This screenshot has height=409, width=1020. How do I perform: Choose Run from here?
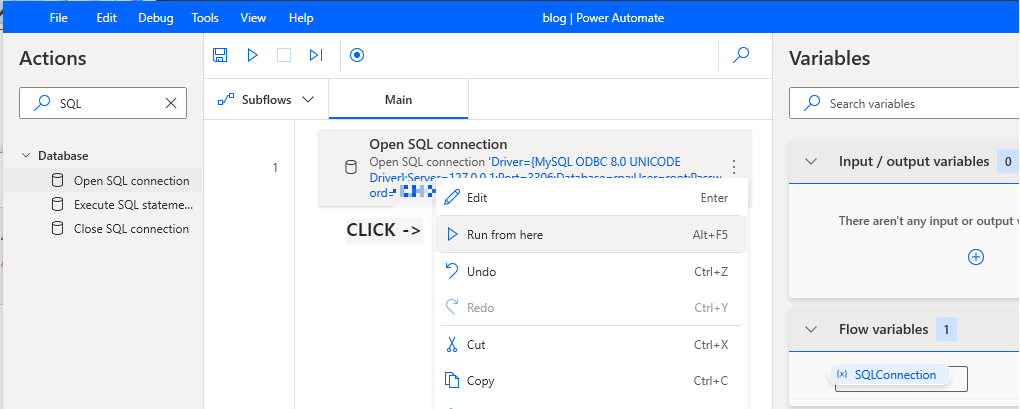pyautogui.click(x=590, y=235)
